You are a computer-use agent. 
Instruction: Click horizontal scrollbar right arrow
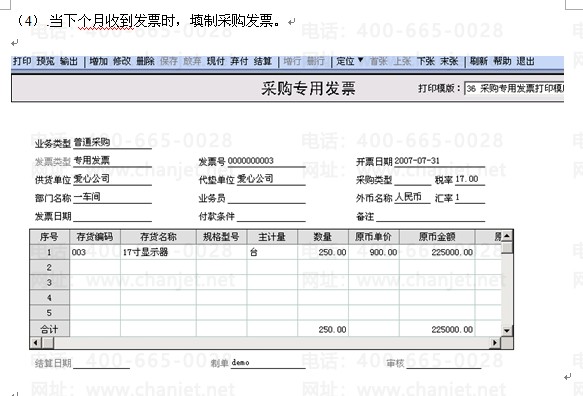495,342
